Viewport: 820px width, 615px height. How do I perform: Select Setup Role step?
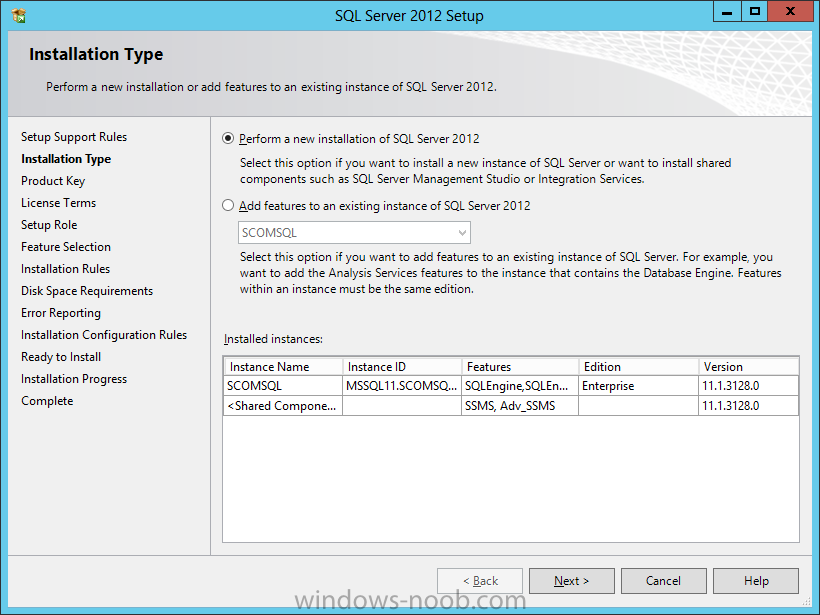coord(49,225)
